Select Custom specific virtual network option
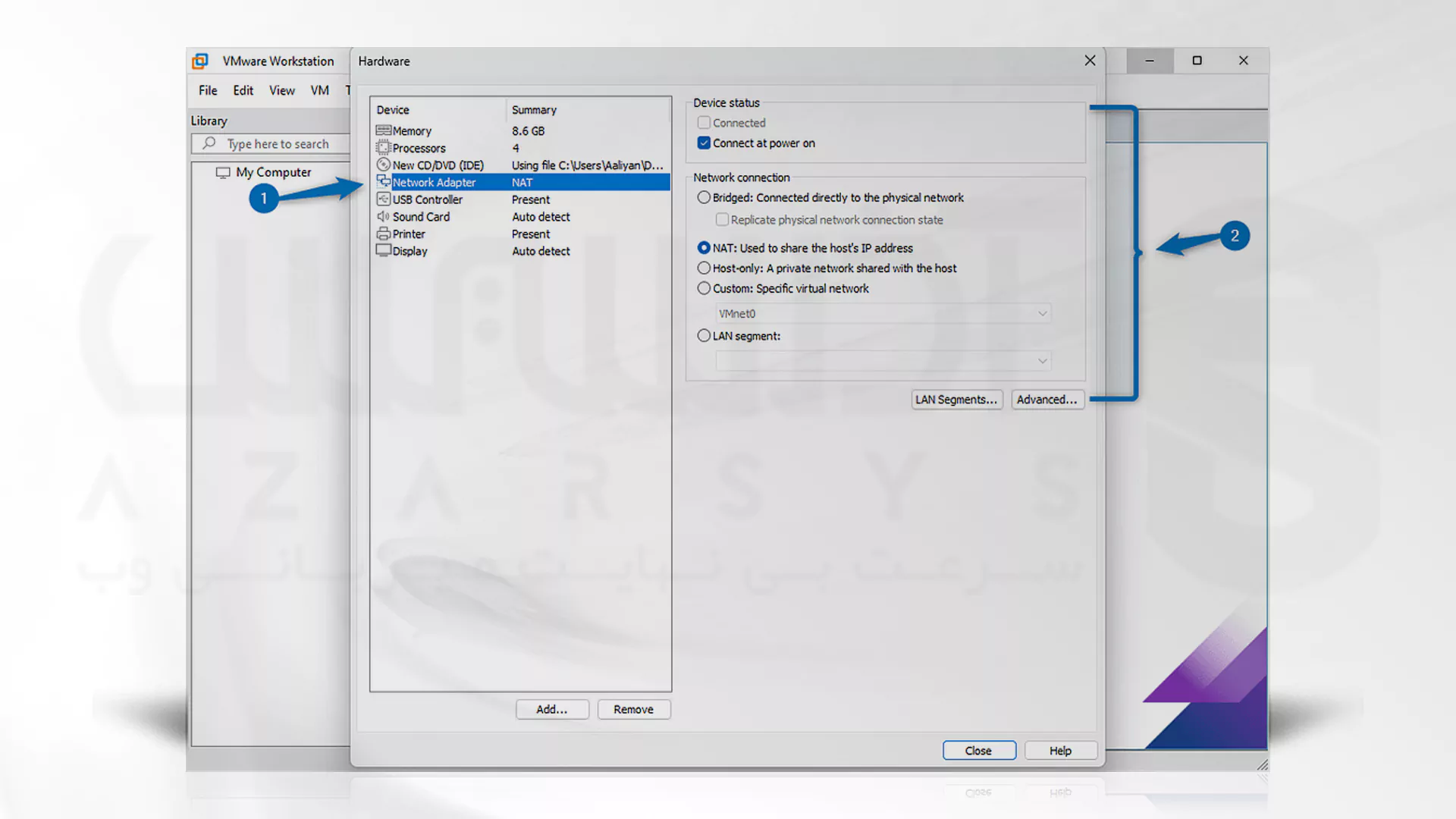This screenshot has height=819, width=1456. [x=704, y=288]
